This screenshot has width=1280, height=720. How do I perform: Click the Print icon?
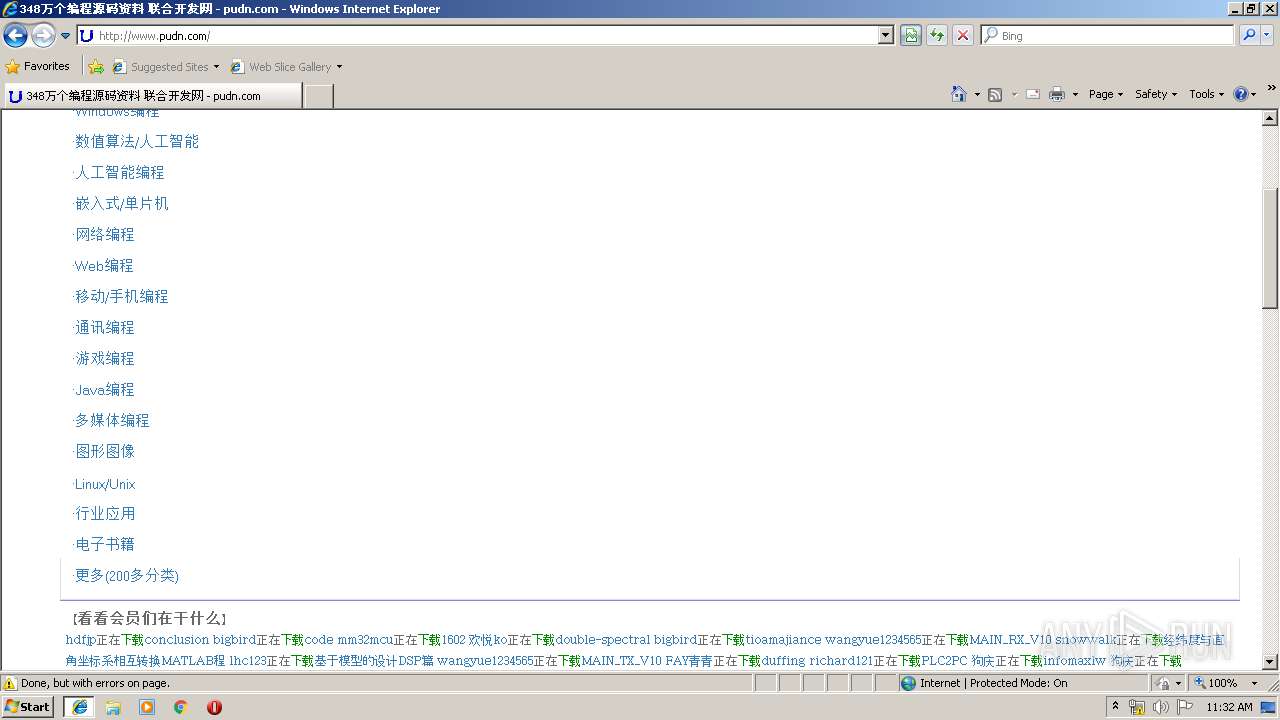pos(1057,94)
